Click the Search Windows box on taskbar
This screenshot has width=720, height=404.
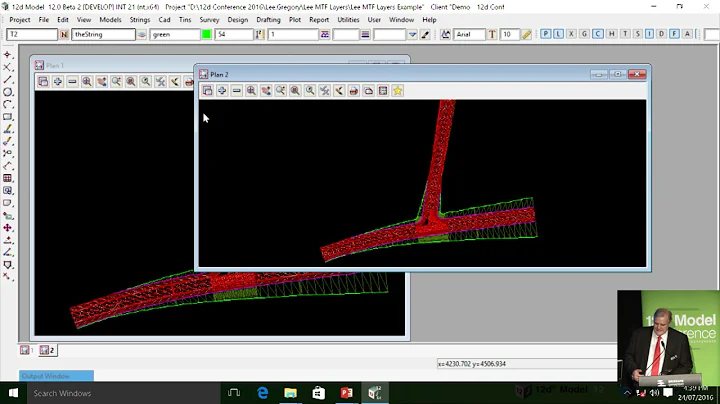123,393
